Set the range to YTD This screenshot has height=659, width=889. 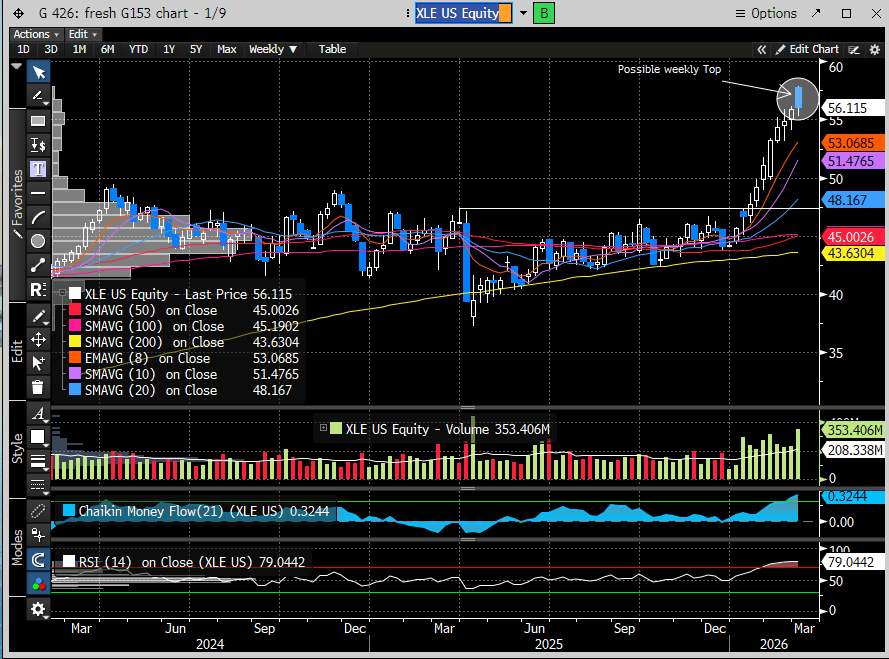point(139,49)
